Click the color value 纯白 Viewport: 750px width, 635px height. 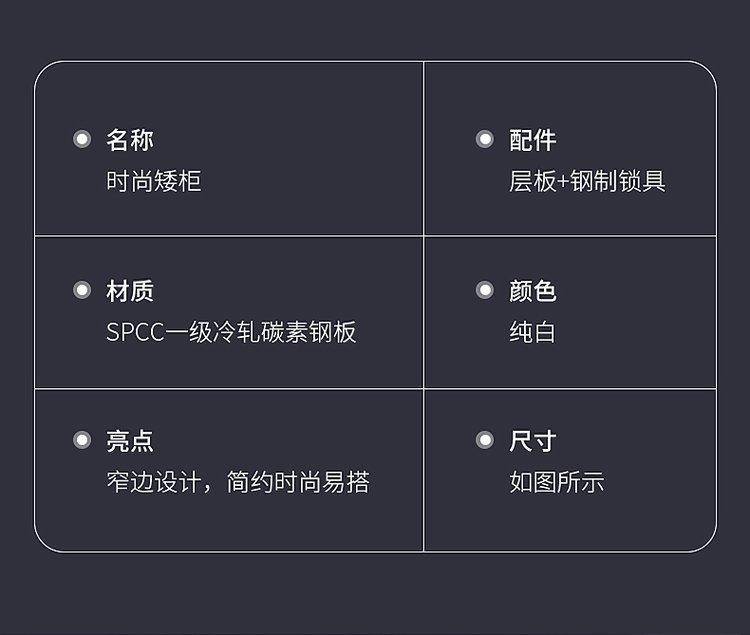[532, 332]
